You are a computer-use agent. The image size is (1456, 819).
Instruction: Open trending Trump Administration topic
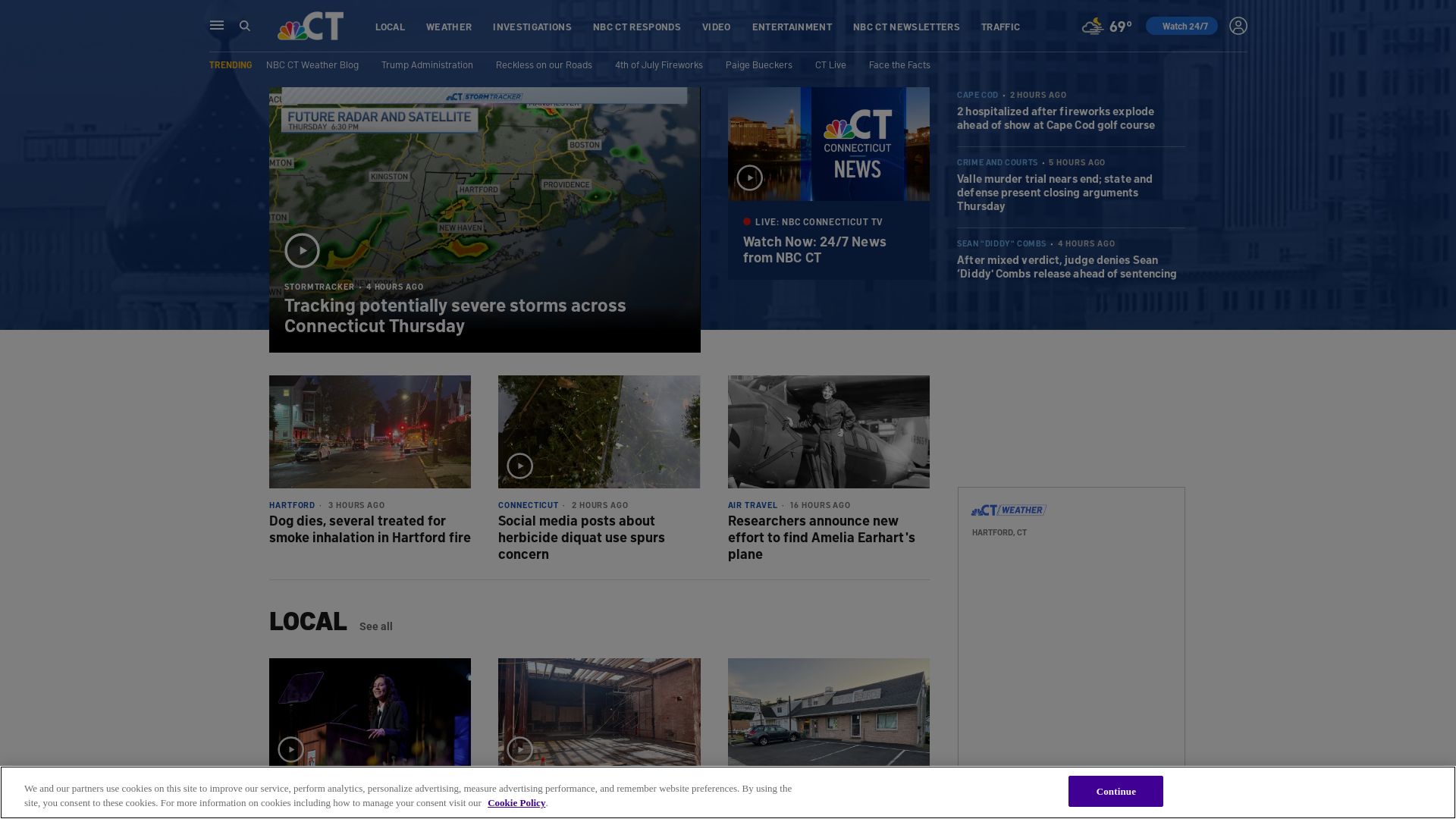(427, 64)
